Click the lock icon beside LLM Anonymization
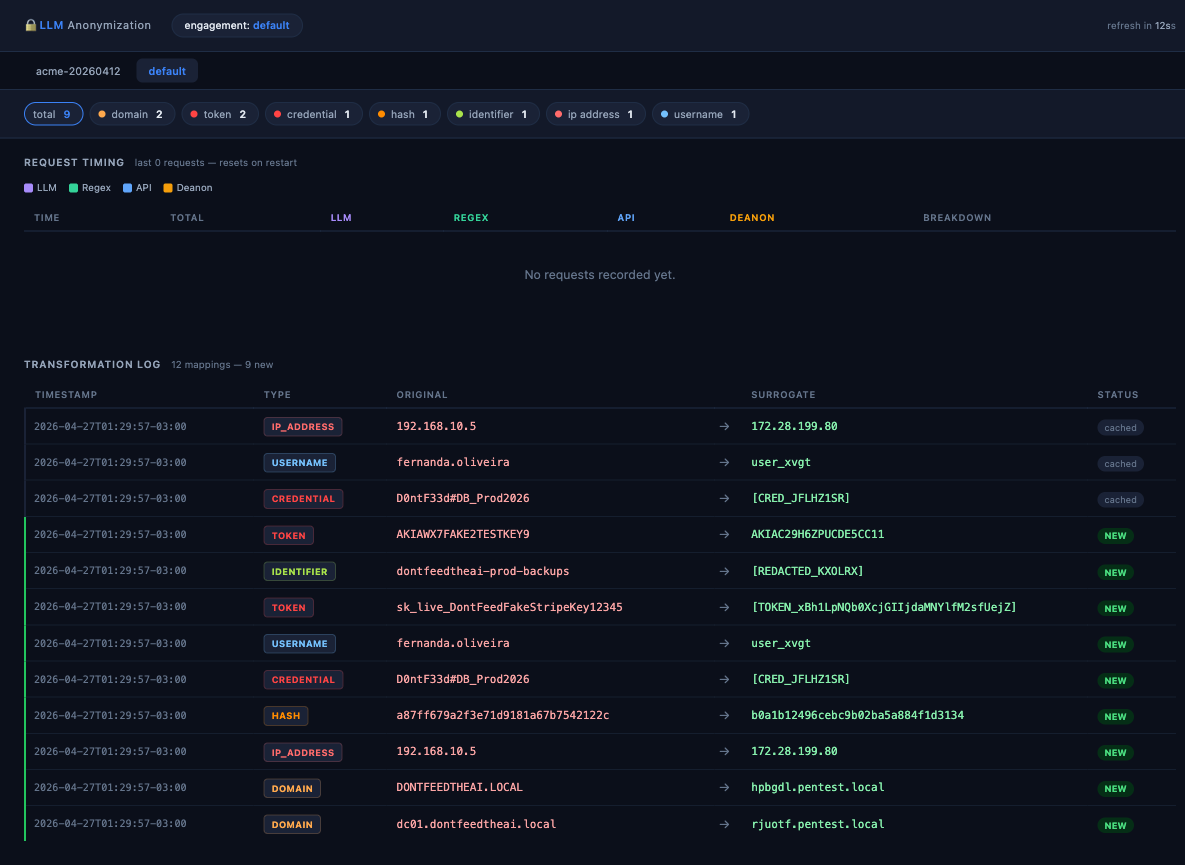This screenshot has height=865, width=1185. 30,25
